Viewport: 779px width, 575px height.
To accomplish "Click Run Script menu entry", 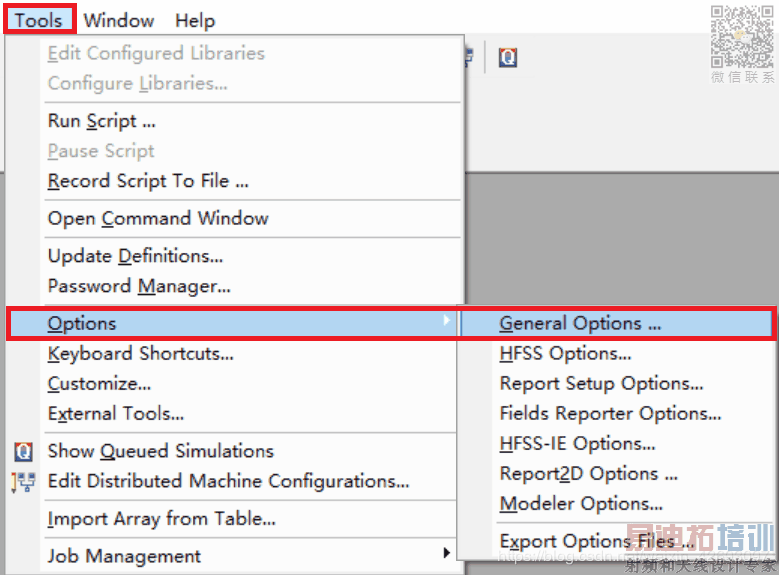I will (101, 121).
